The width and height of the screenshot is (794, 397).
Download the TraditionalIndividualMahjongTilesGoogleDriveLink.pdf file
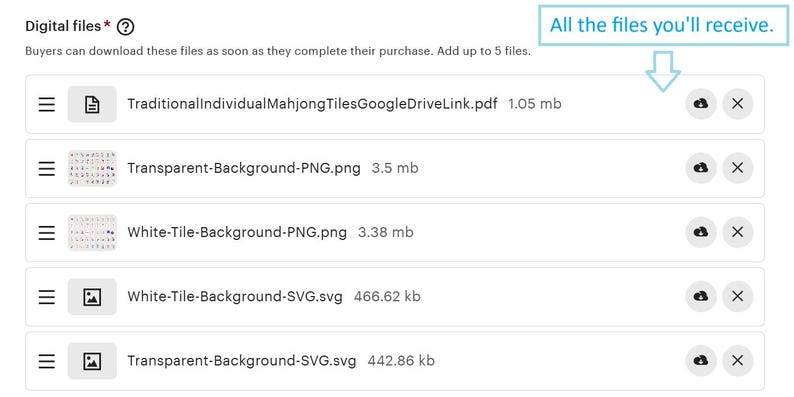[x=701, y=104]
